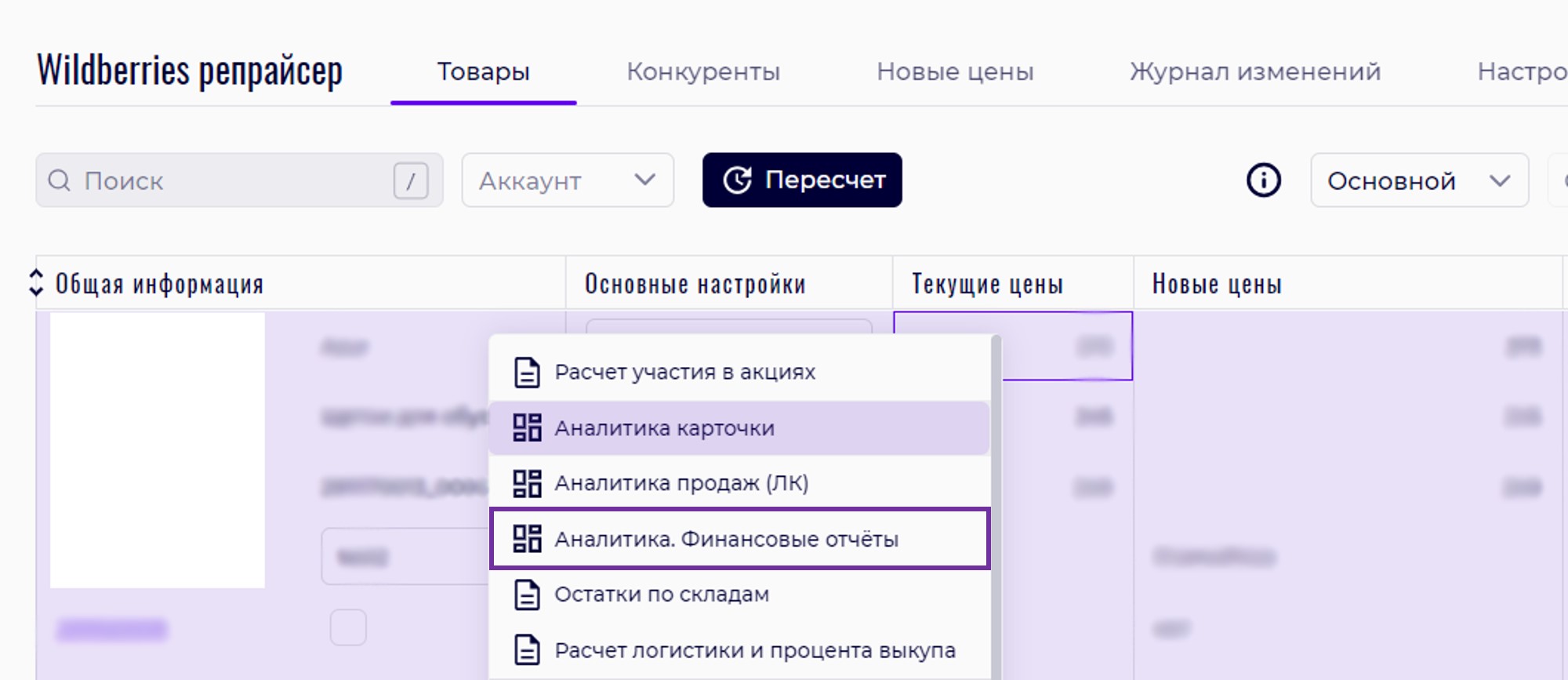Click the context menu scrollbar
1568x680 pixels.
996,502
